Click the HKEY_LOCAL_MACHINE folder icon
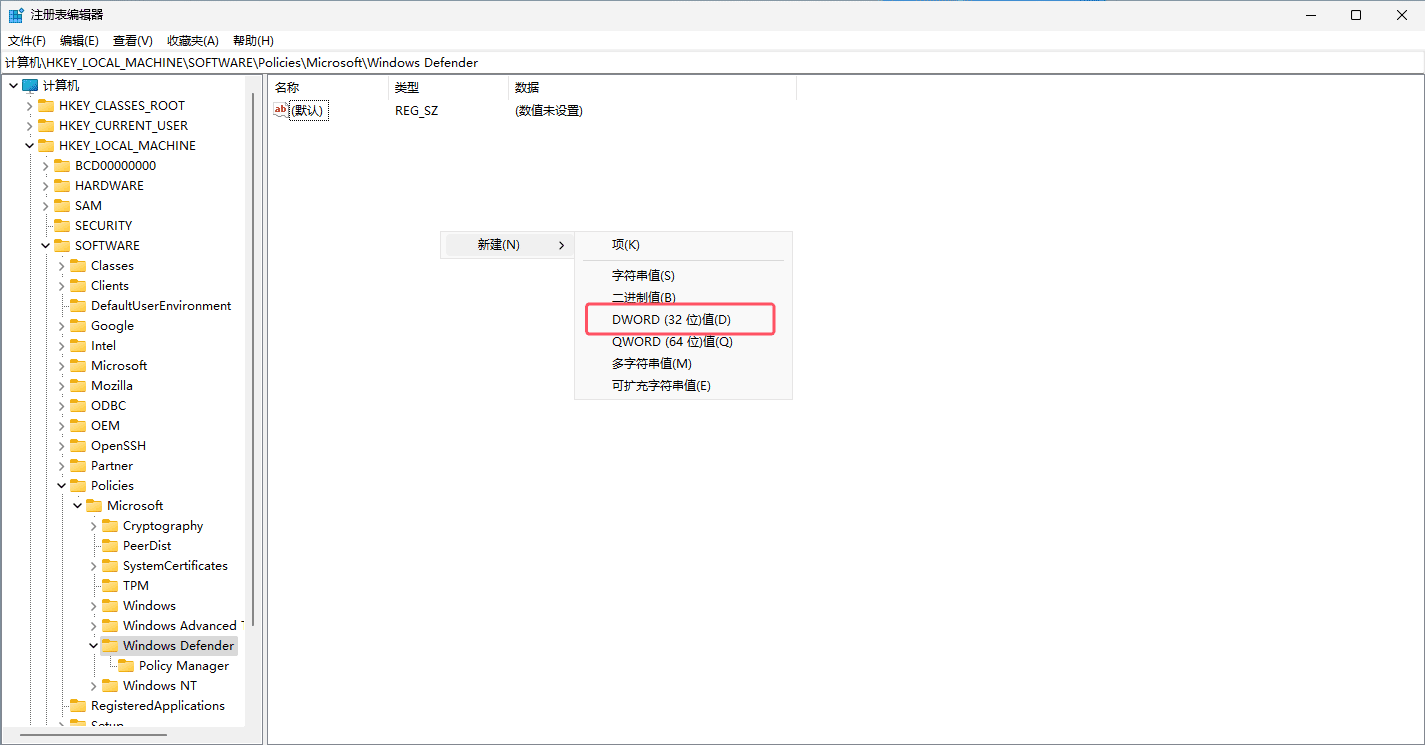Image resolution: width=1425 pixels, height=745 pixels. point(46,146)
